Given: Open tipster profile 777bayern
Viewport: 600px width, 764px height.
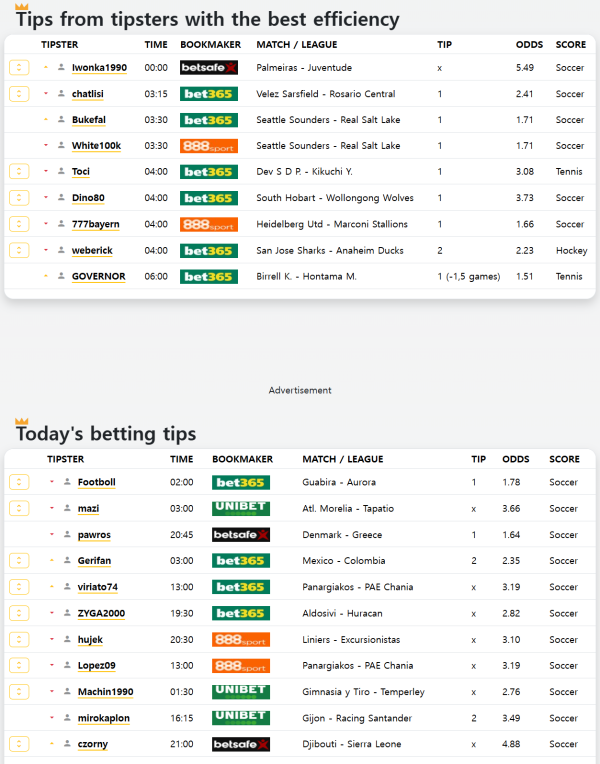Looking at the screenshot, I should (x=95, y=225).
